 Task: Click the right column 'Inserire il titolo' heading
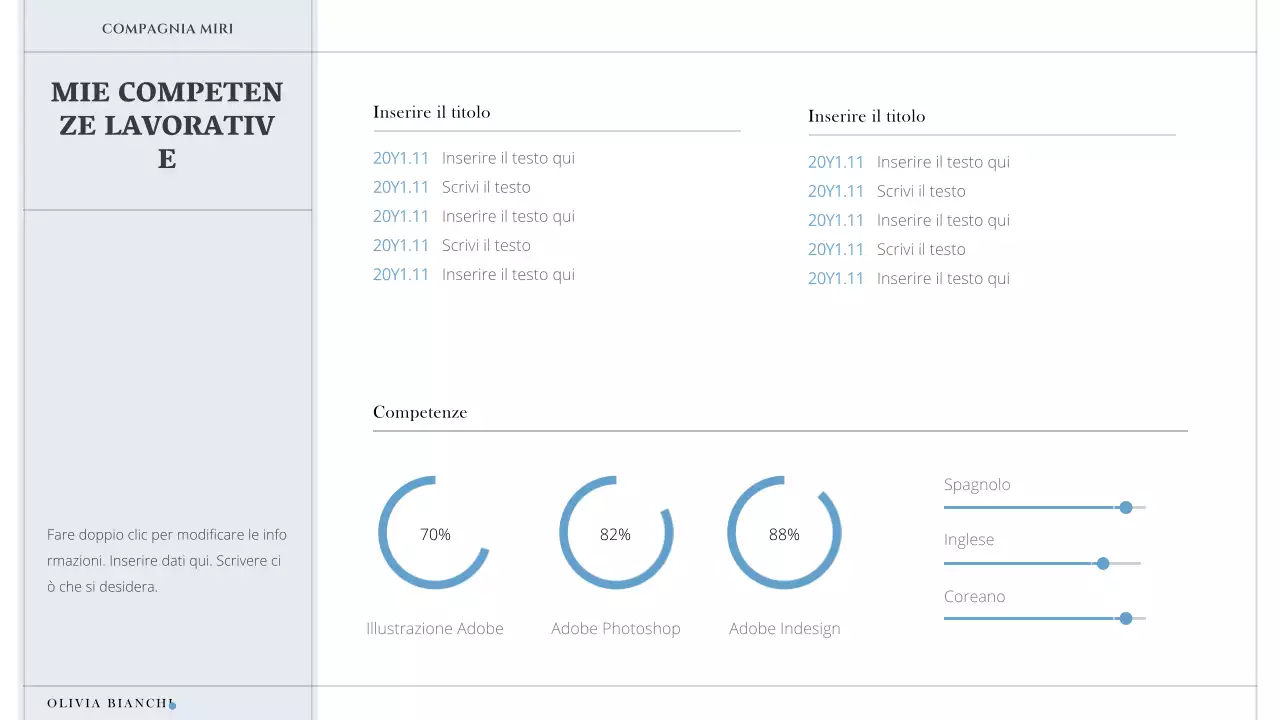[867, 116]
